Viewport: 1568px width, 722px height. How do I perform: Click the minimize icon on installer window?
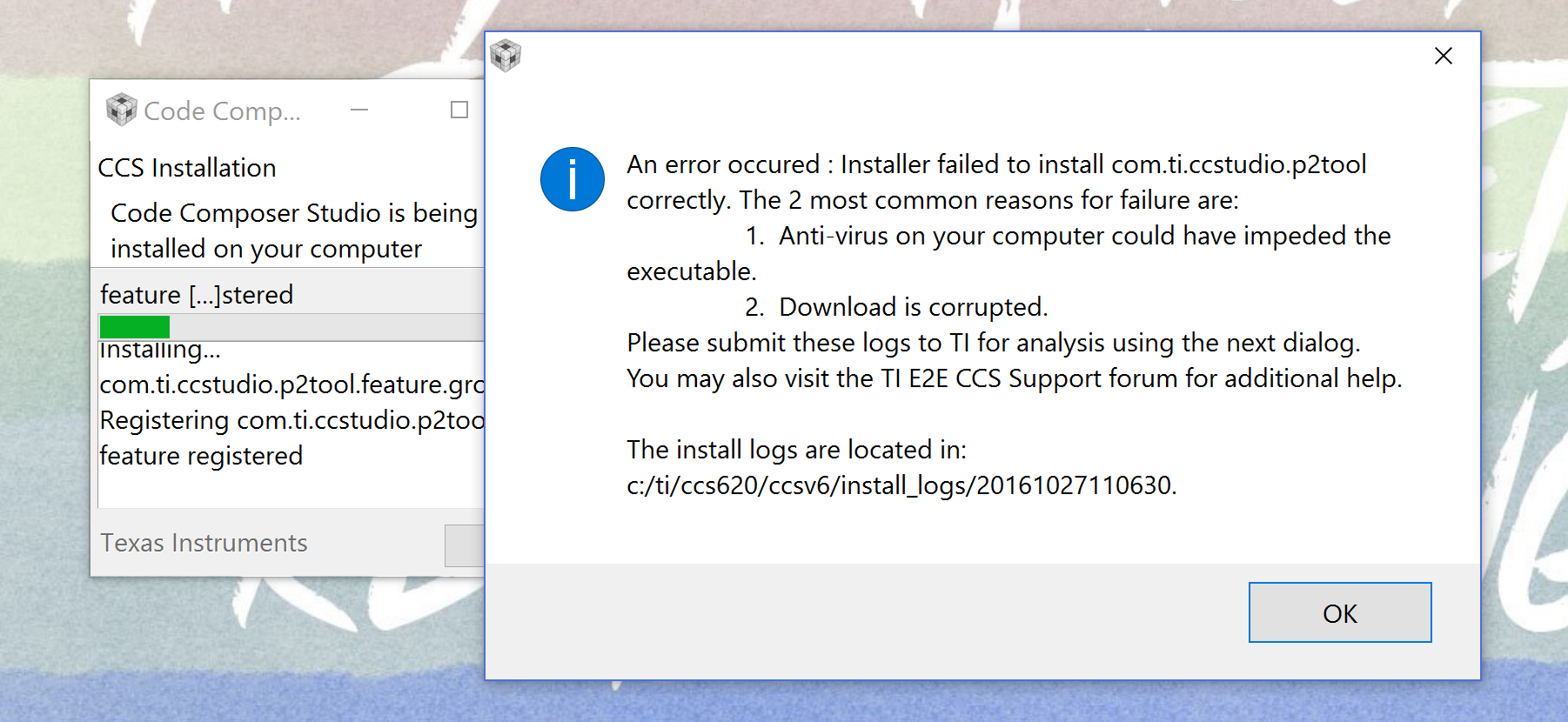point(359,111)
